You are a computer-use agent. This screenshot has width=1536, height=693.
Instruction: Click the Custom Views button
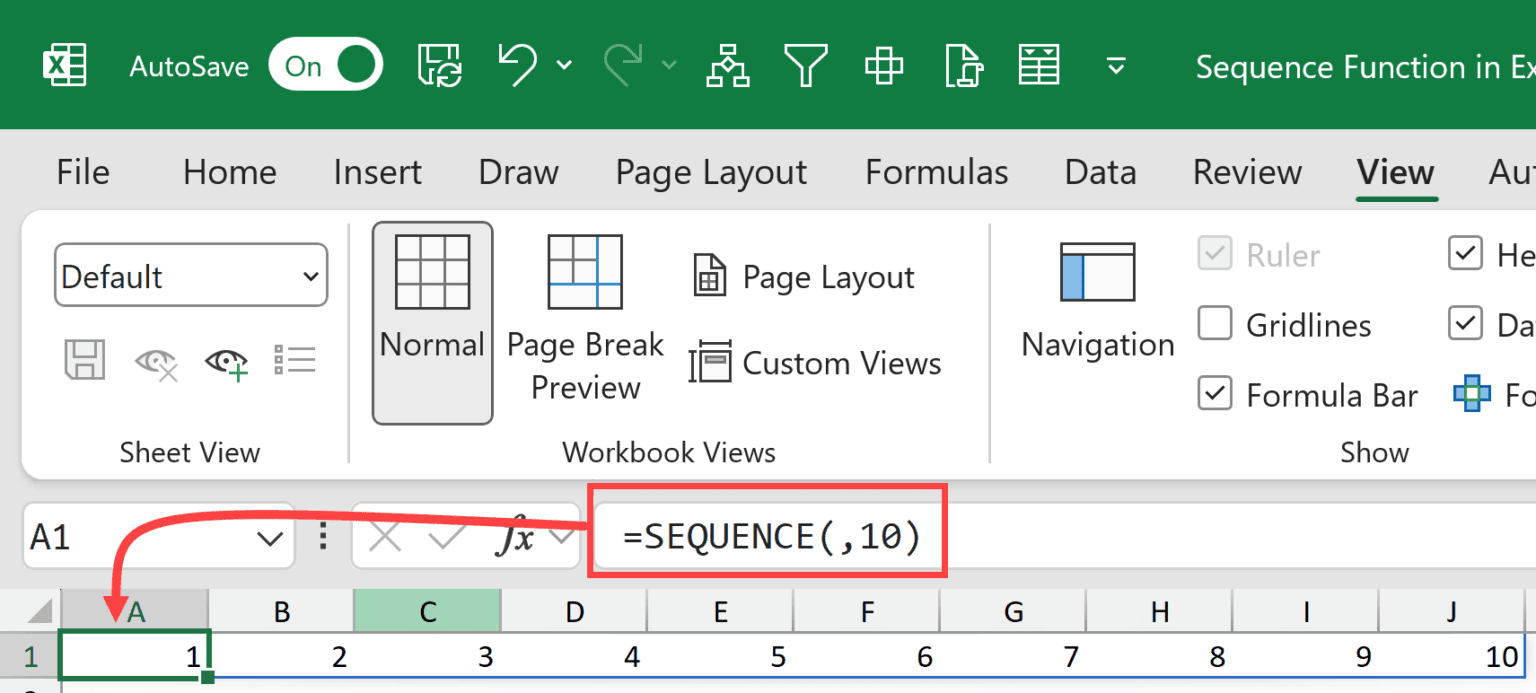(817, 363)
